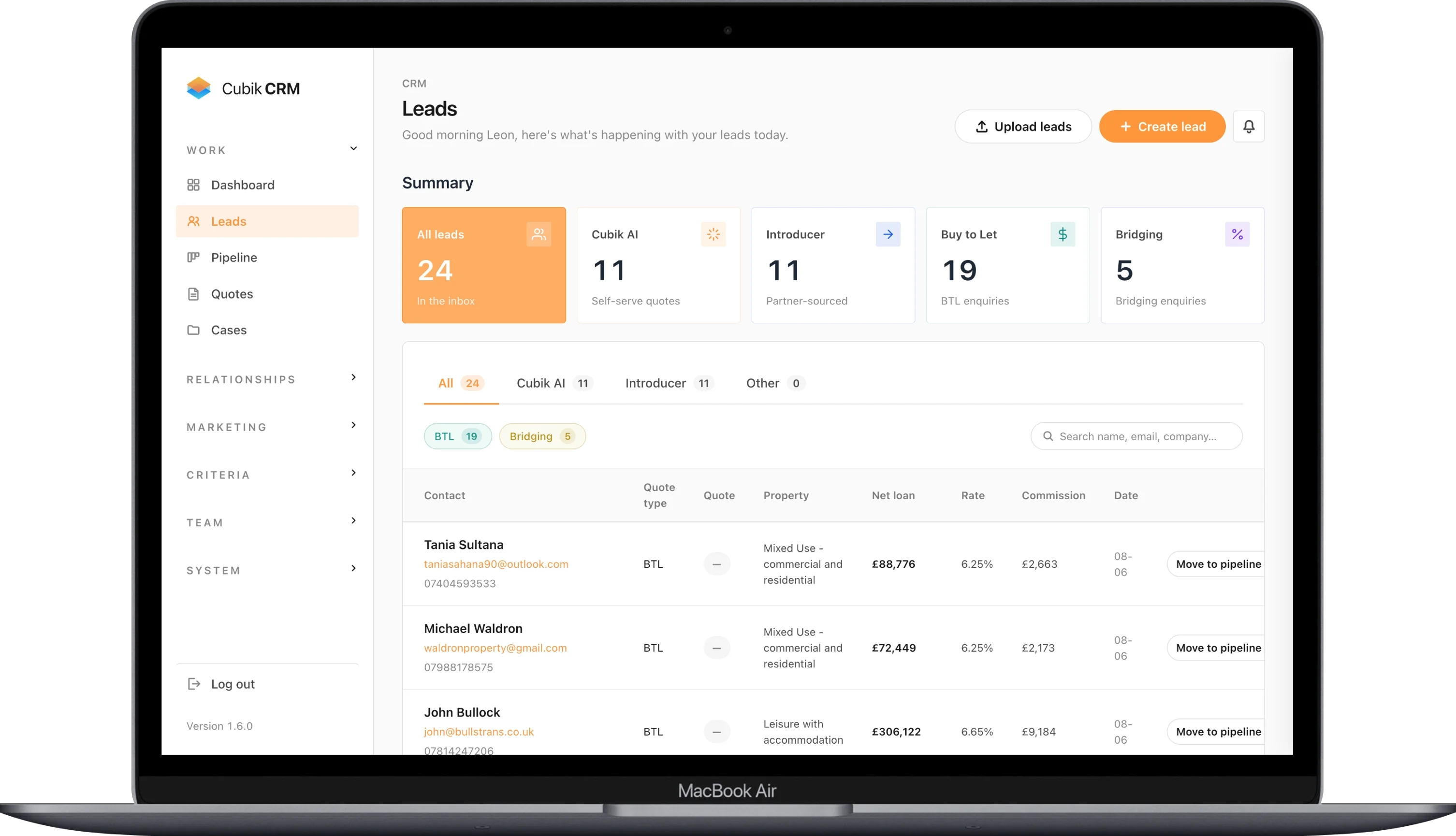Click the Cubik CRM logo icon
Image resolution: width=1456 pixels, height=836 pixels.
199,88
